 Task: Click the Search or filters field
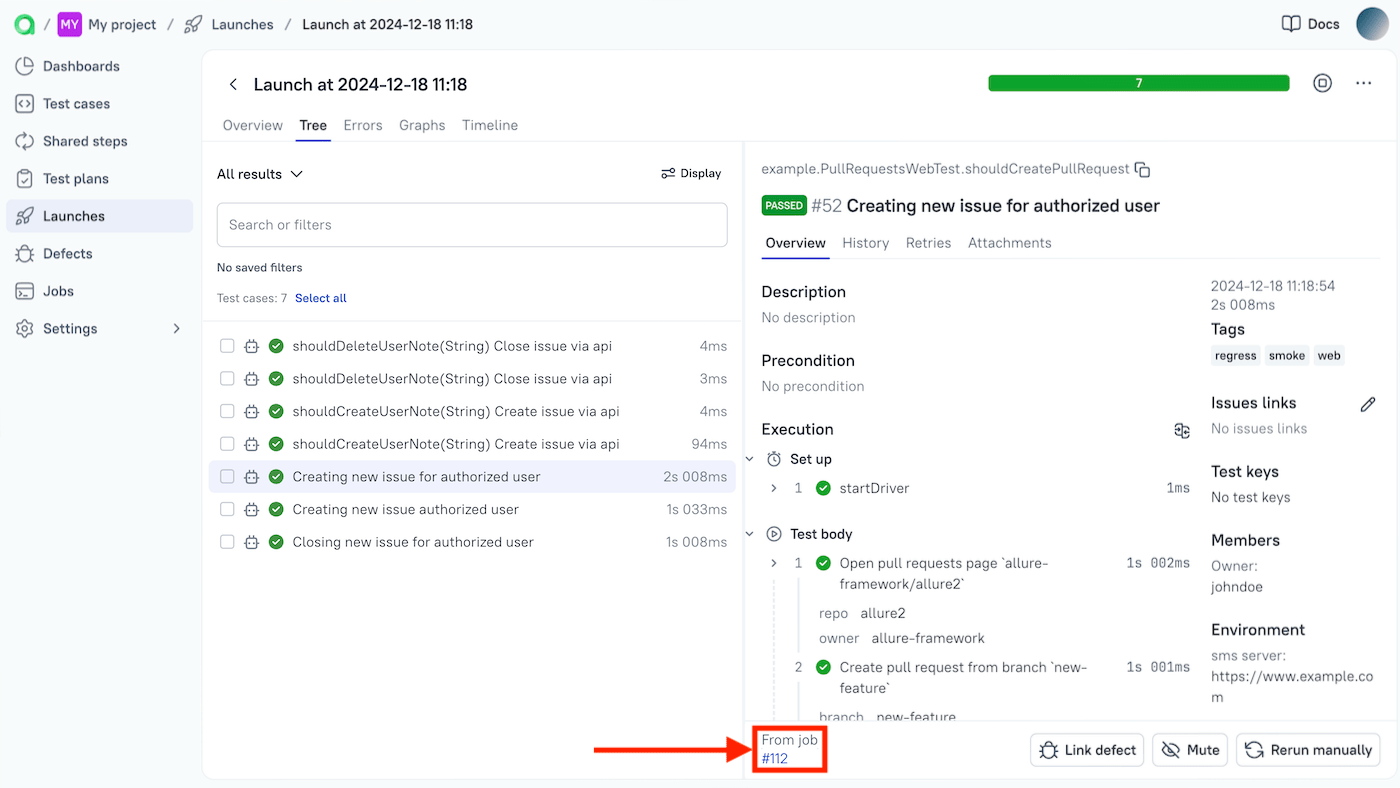point(471,224)
